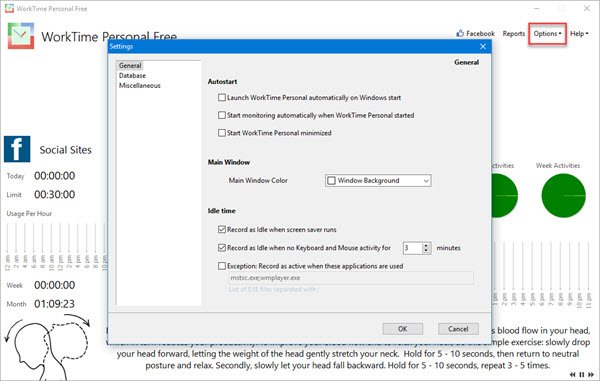The width and height of the screenshot is (600, 381).
Task: Decrease idle minutes with down arrow
Action: coord(426,251)
